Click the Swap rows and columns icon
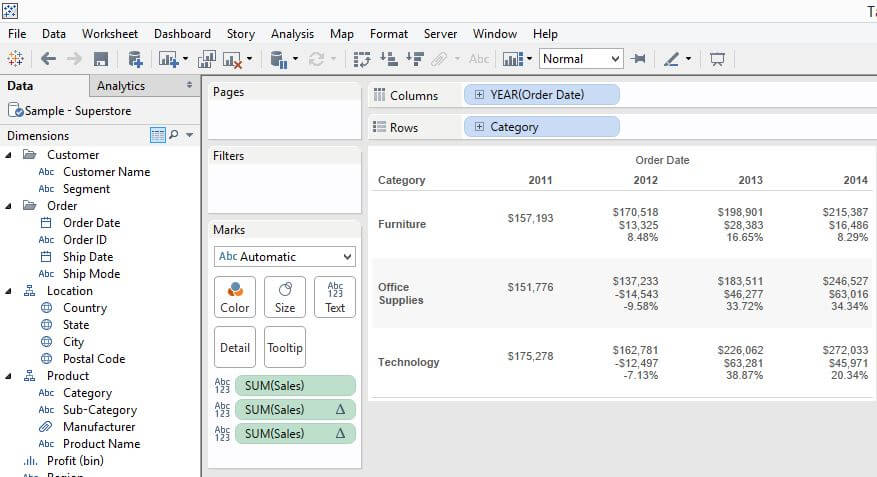The image size is (877, 477). point(362,59)
